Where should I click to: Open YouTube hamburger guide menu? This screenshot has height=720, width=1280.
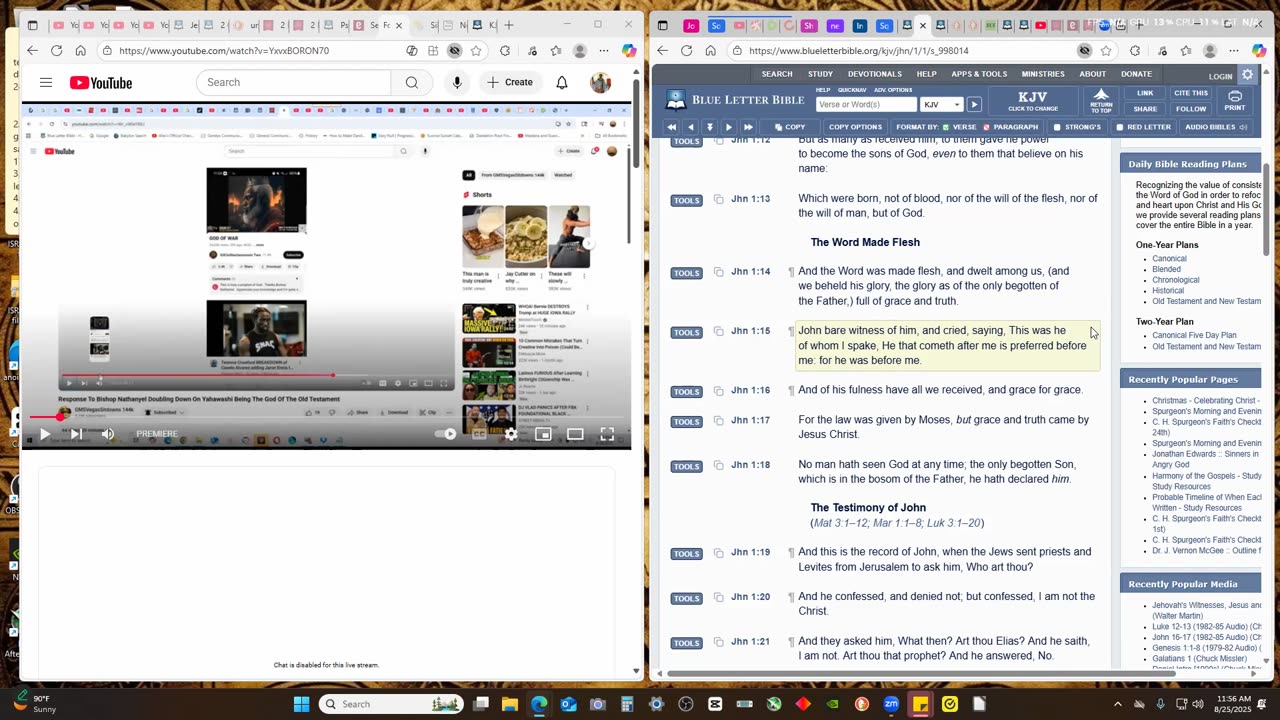(x=46, y=83)
